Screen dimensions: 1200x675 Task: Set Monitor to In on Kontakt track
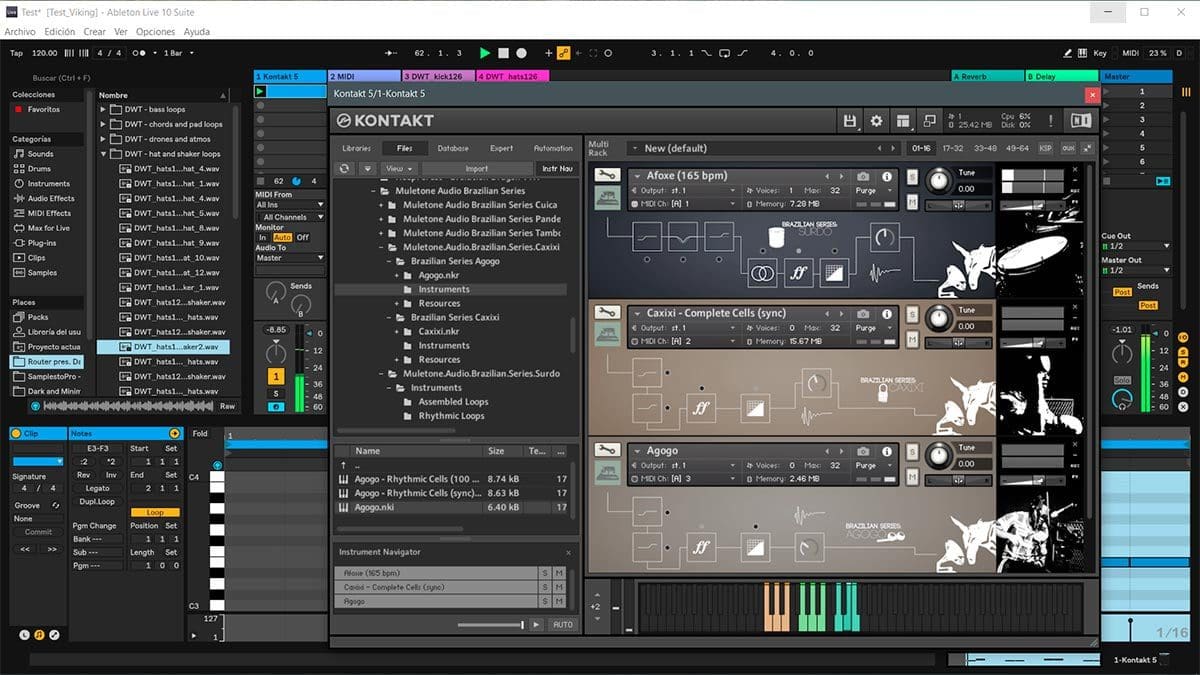tap(262, 237)
